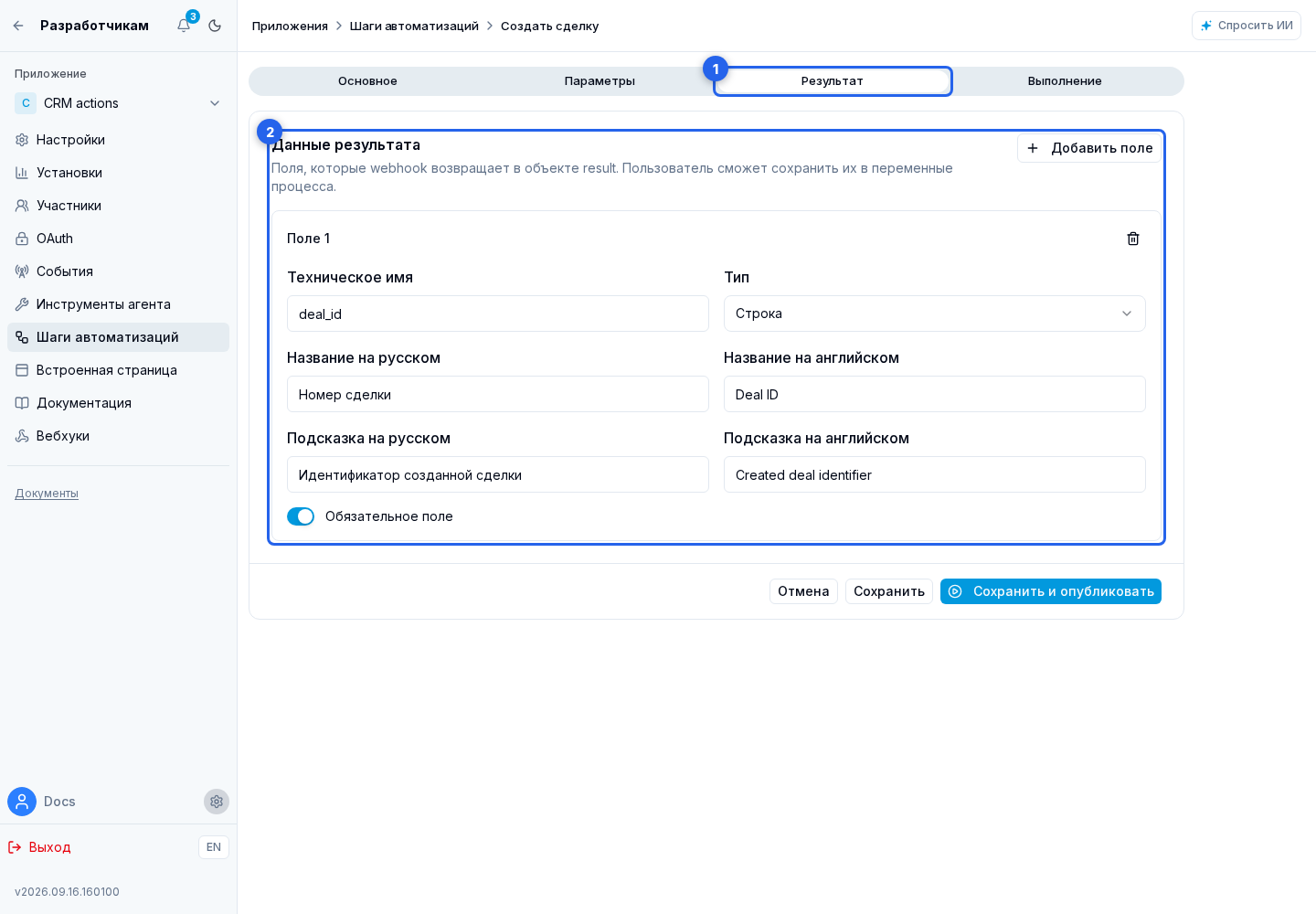
Task: Toggle the Обязательное поле switch
Action: [301, 516]
